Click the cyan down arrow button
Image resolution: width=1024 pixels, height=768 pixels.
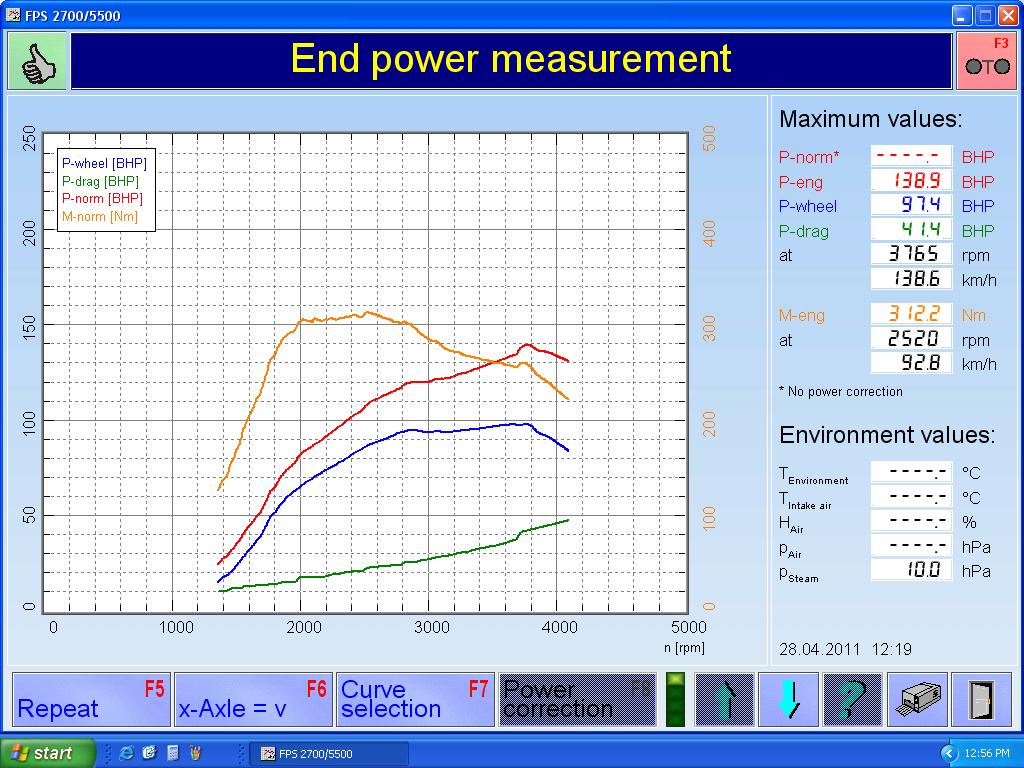tap(788, 699)
